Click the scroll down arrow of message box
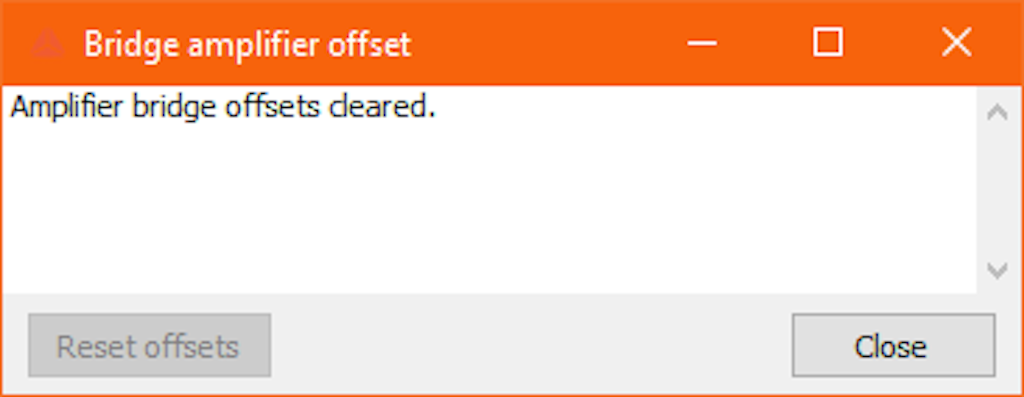1024x397 pixels. point(997,270)
